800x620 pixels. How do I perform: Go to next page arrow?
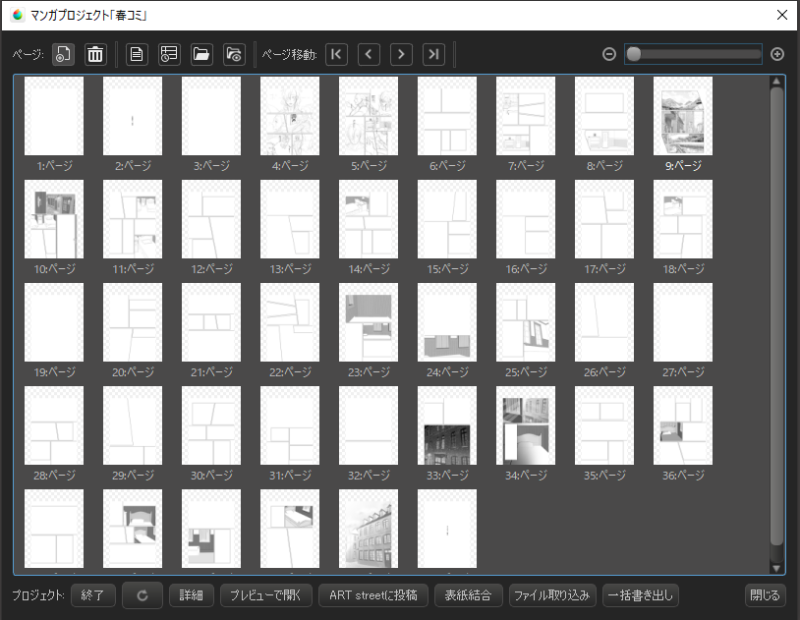pyautogui.click(x=402, y=54)
